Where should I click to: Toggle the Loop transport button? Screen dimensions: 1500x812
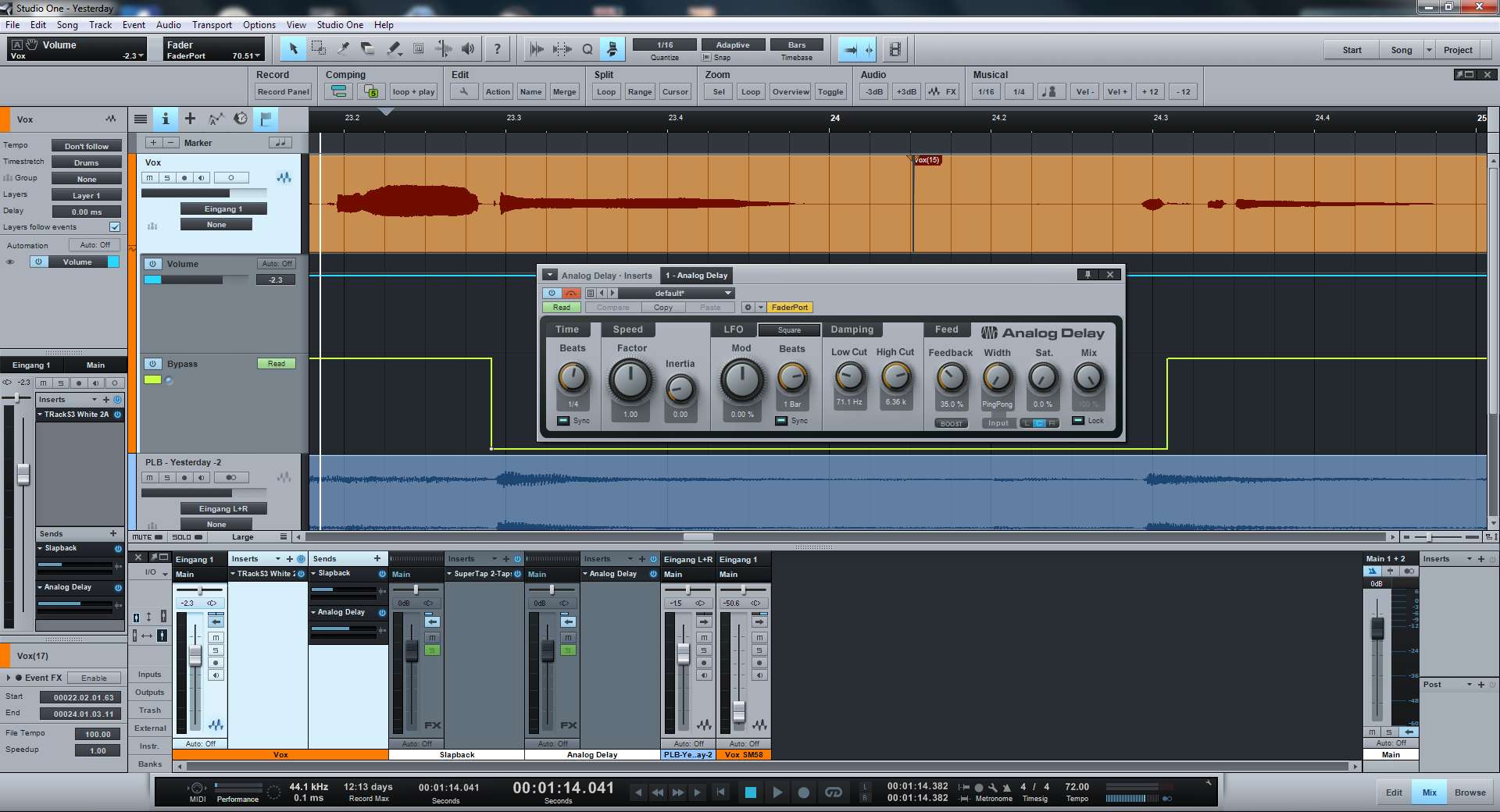[x=834, y=792]
